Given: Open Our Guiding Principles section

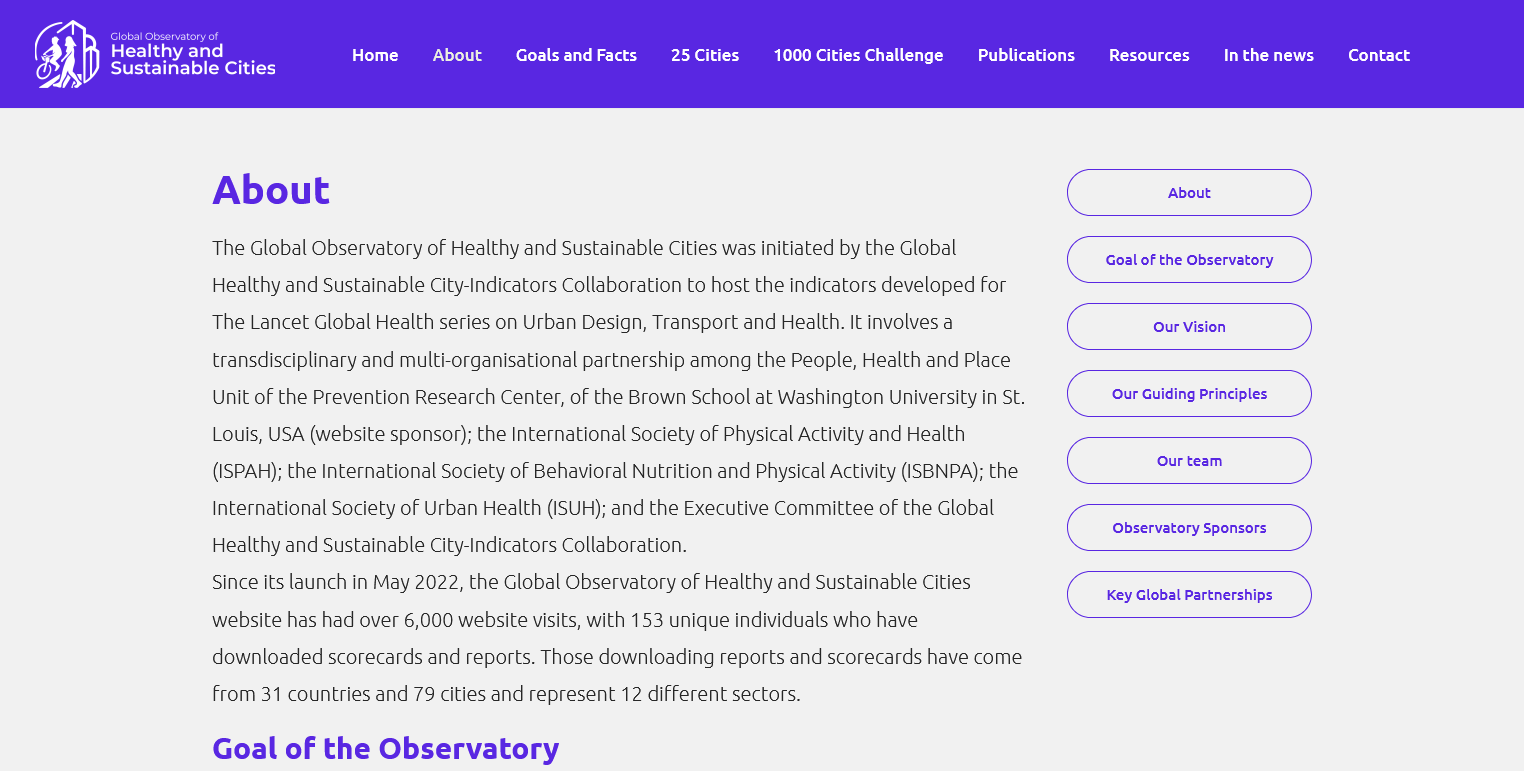Looking at the screenshot, I should point(1189,394).
